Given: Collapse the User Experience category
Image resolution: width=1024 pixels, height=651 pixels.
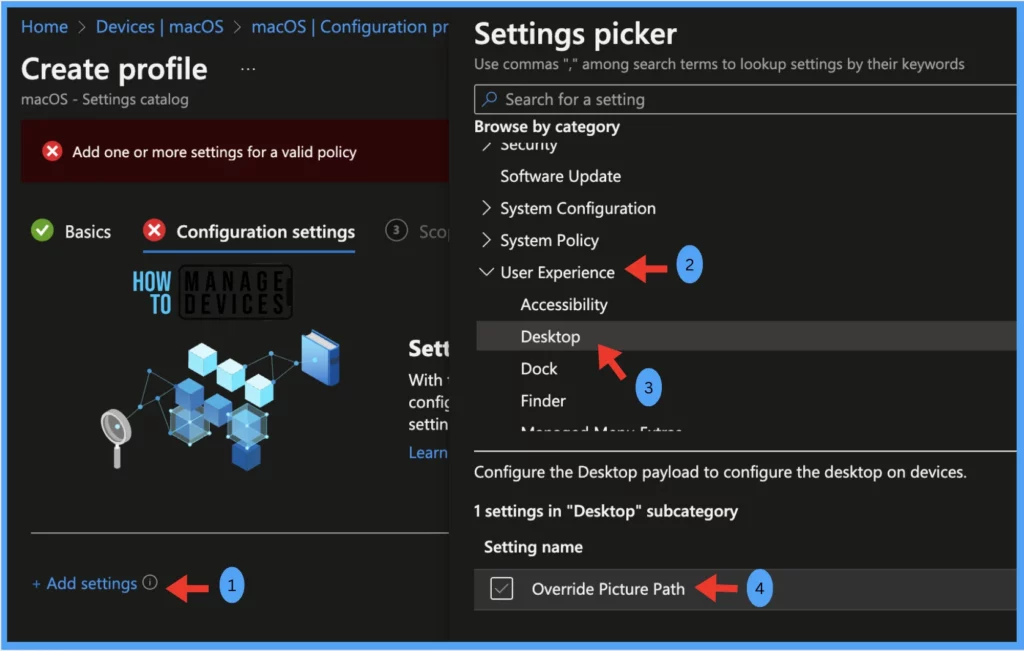Looking at the screenshot, I should [487, 272].
